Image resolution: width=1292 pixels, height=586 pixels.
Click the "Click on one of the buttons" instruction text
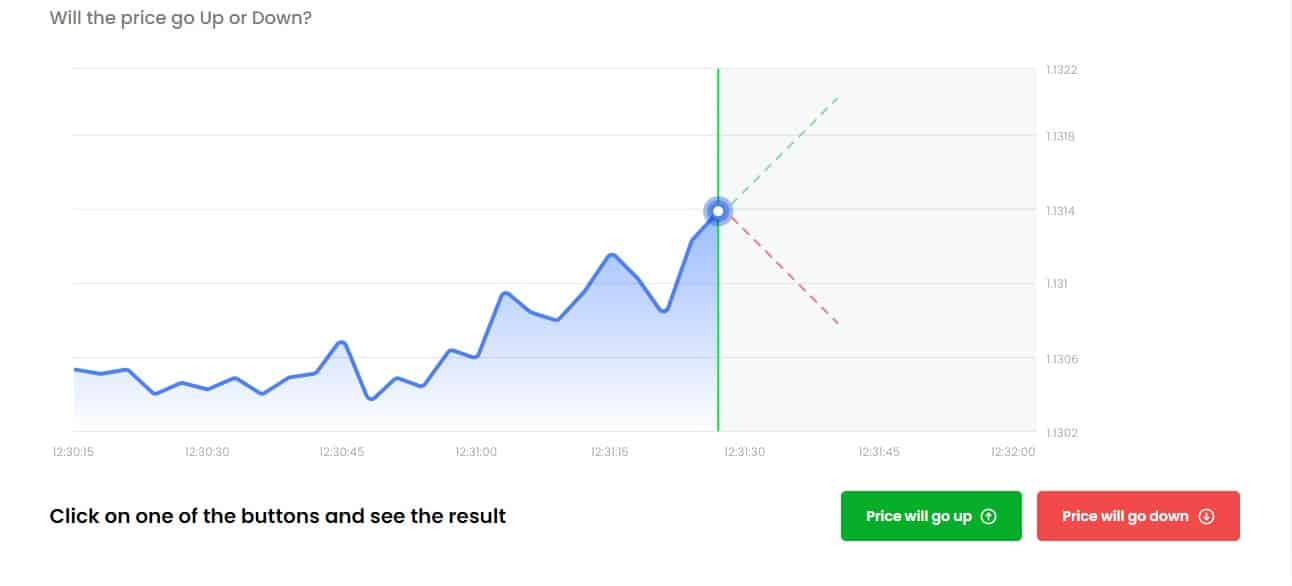point(278,516)
